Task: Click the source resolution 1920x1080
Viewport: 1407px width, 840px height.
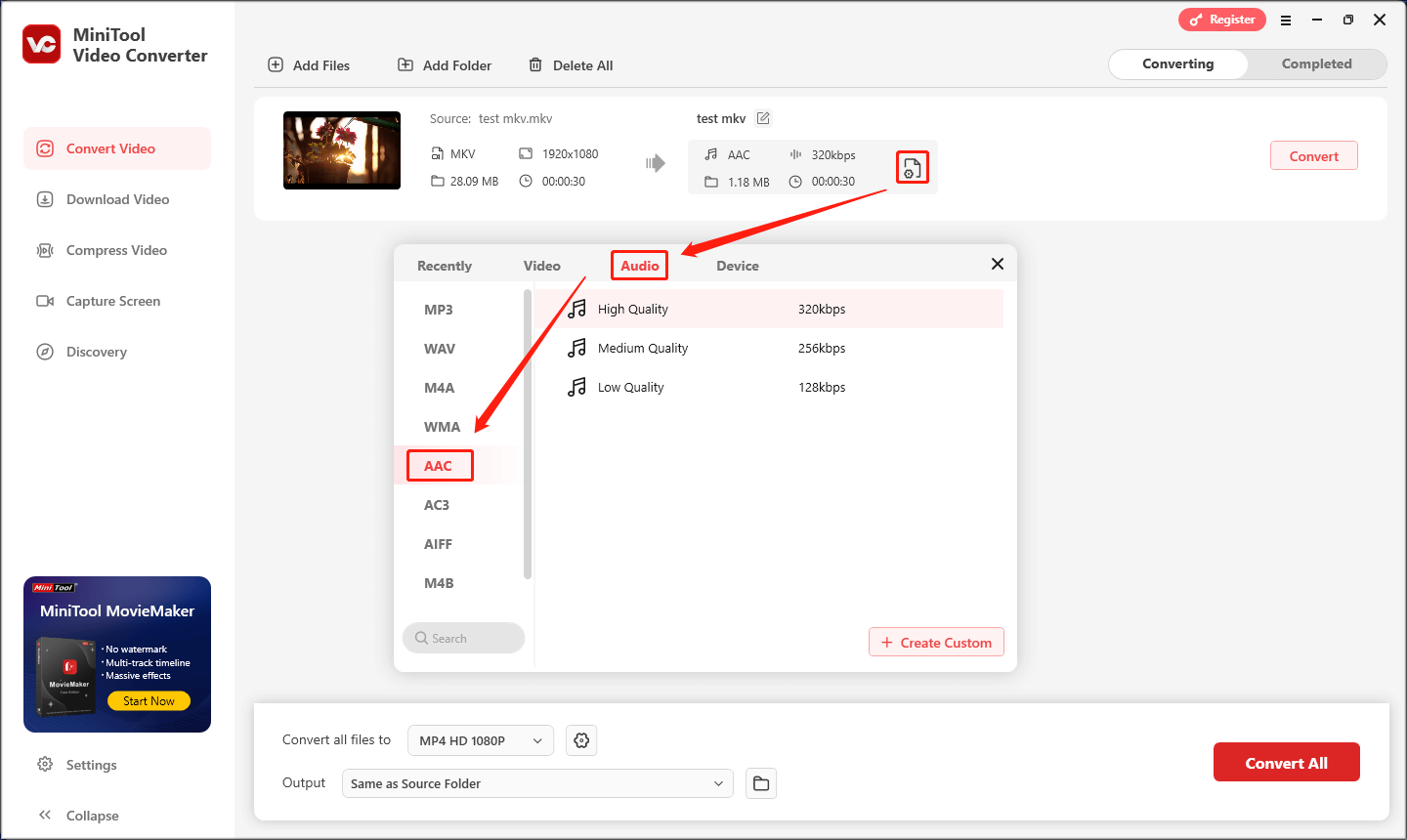Action: click(571, 154)
